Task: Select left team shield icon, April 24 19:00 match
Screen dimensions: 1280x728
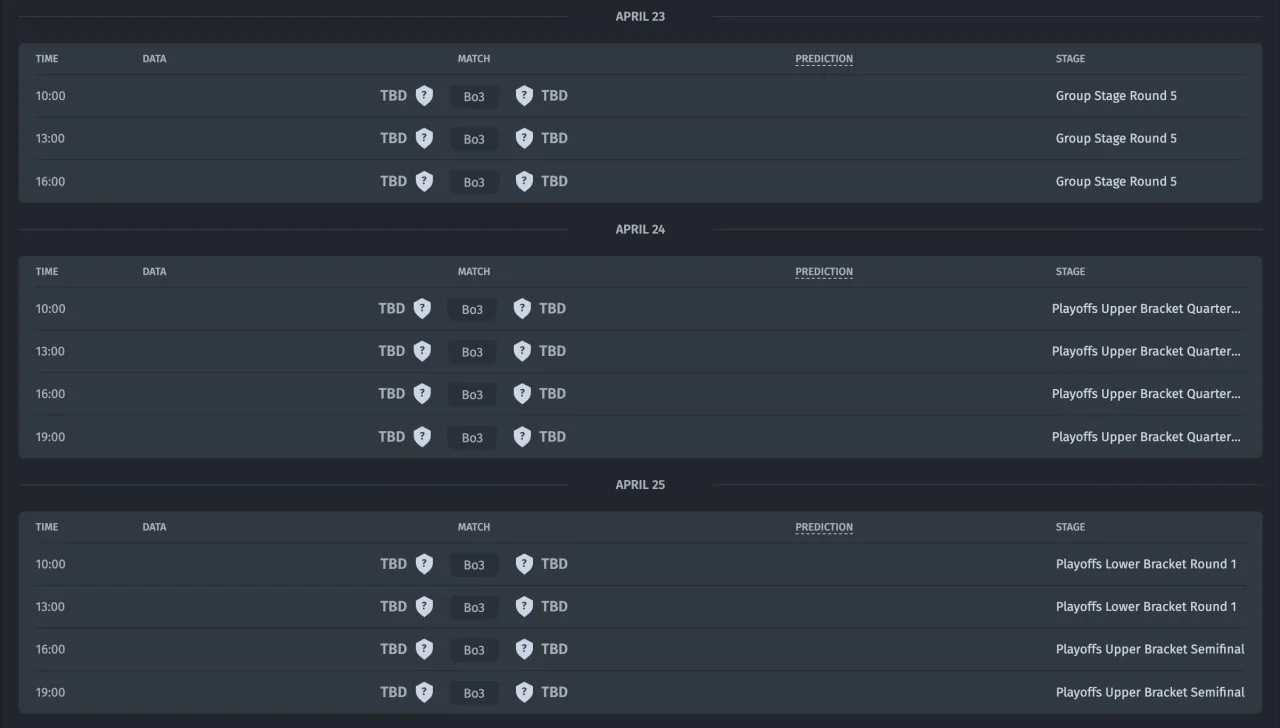Action: [422, 437]
